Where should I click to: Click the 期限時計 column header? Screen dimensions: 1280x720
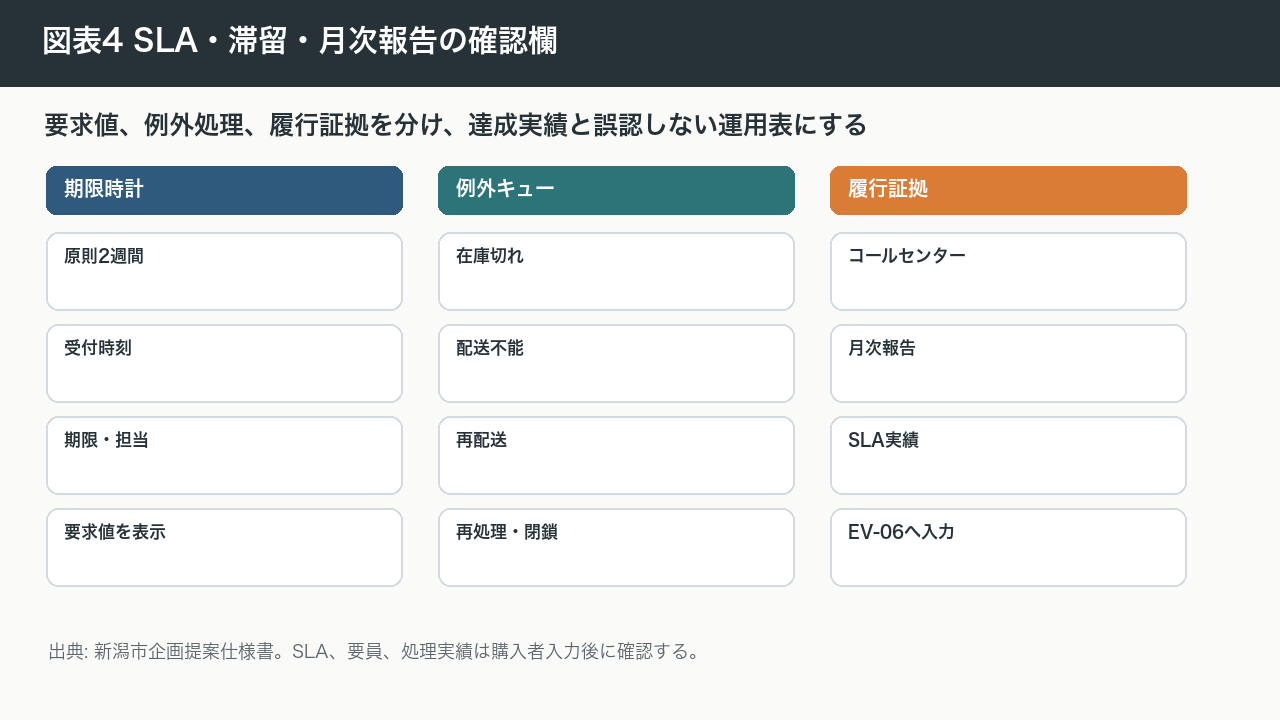click(224, 190)
